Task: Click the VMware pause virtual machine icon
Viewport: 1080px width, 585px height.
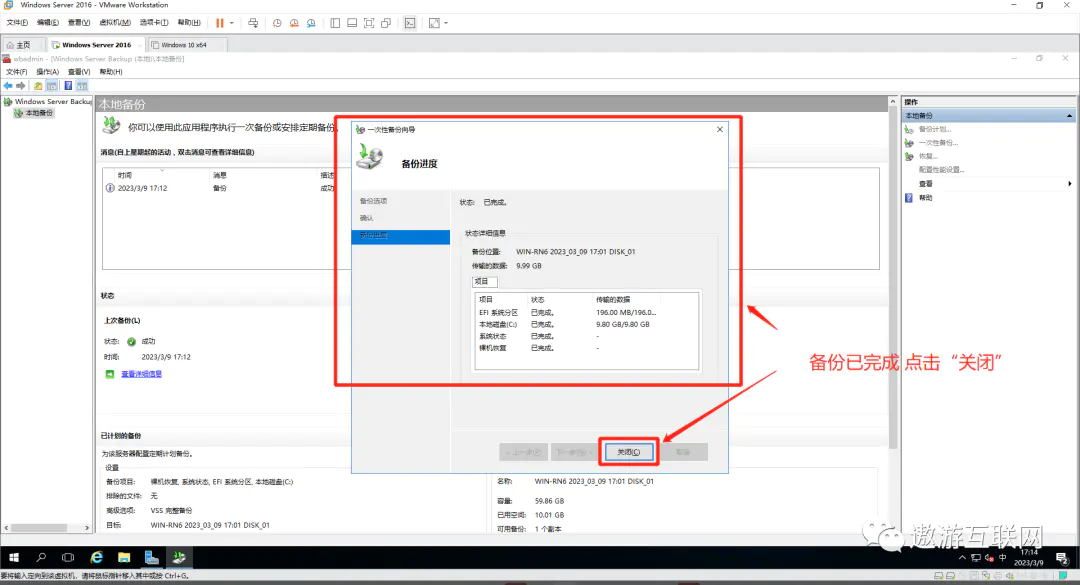Action: click(220, 23)
